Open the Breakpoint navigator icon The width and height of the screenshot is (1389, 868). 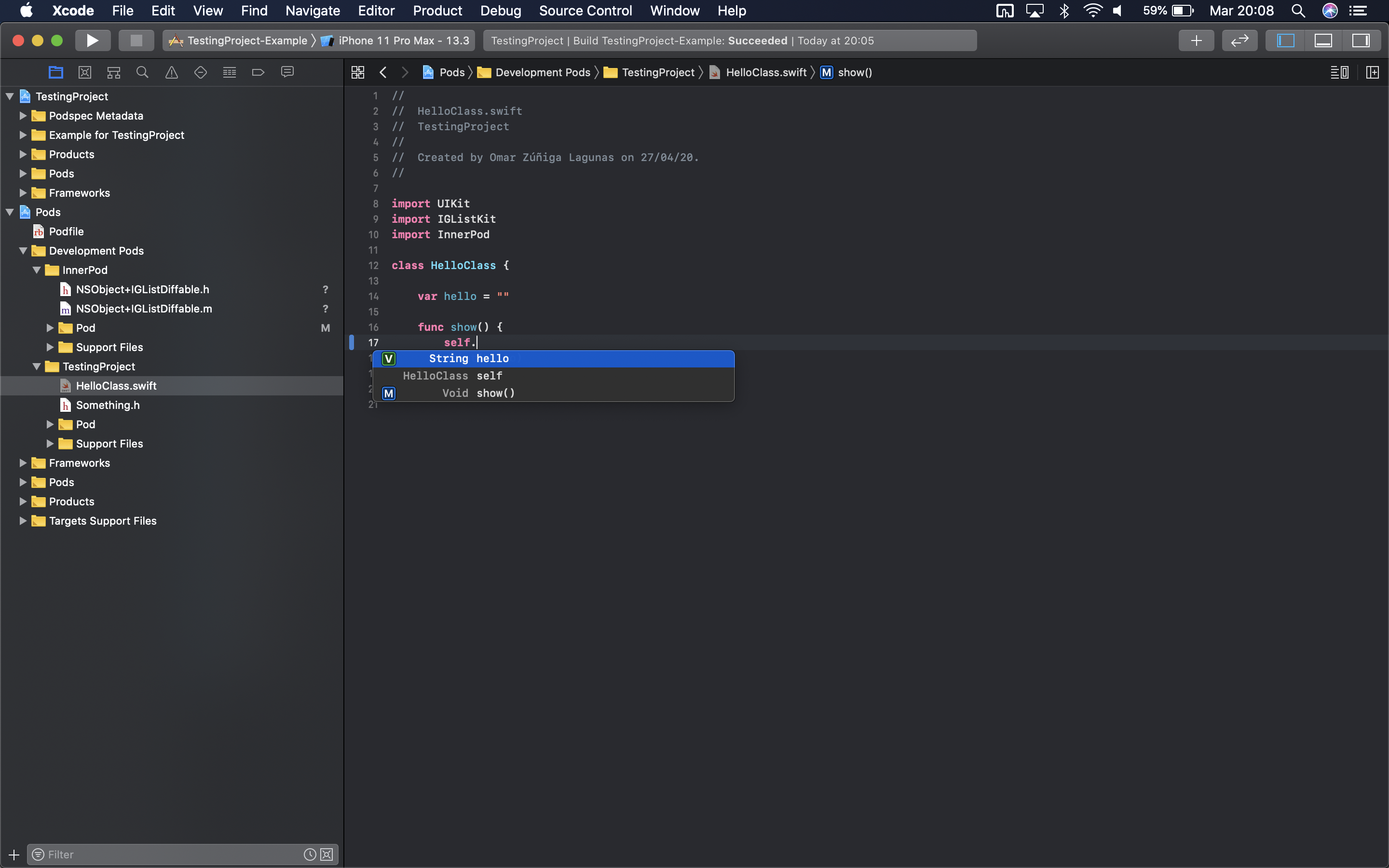258,72
